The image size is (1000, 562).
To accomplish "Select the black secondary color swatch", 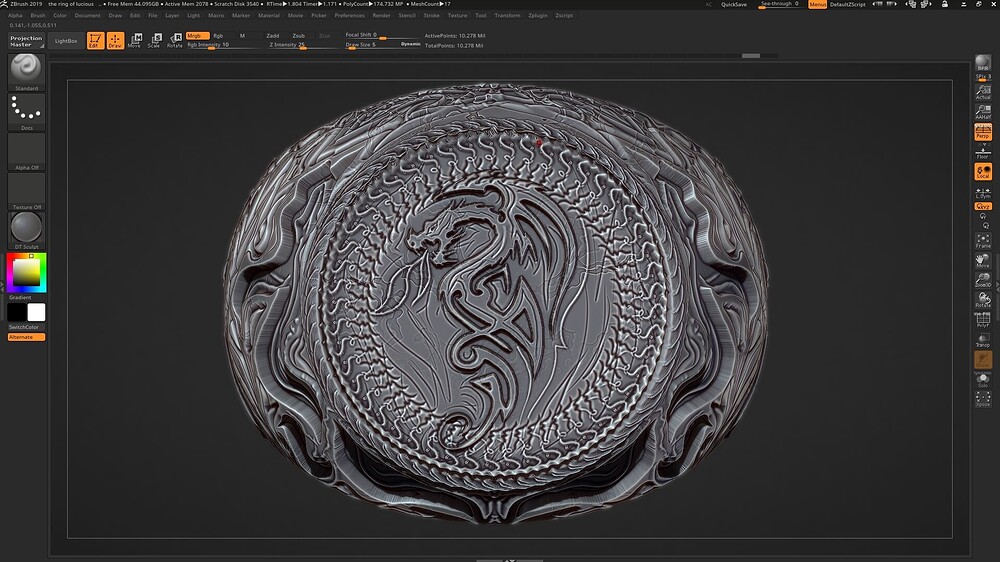I will coord(17,312).
